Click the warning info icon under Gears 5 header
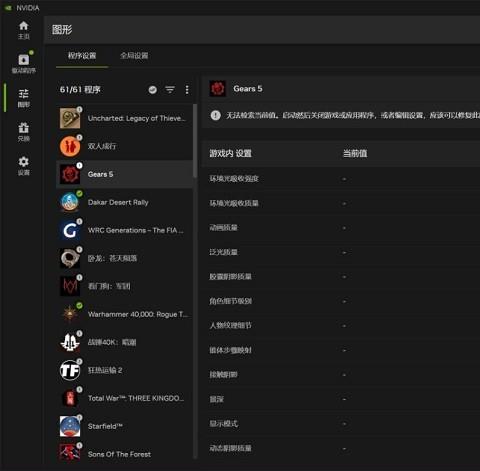 [216, 115]
